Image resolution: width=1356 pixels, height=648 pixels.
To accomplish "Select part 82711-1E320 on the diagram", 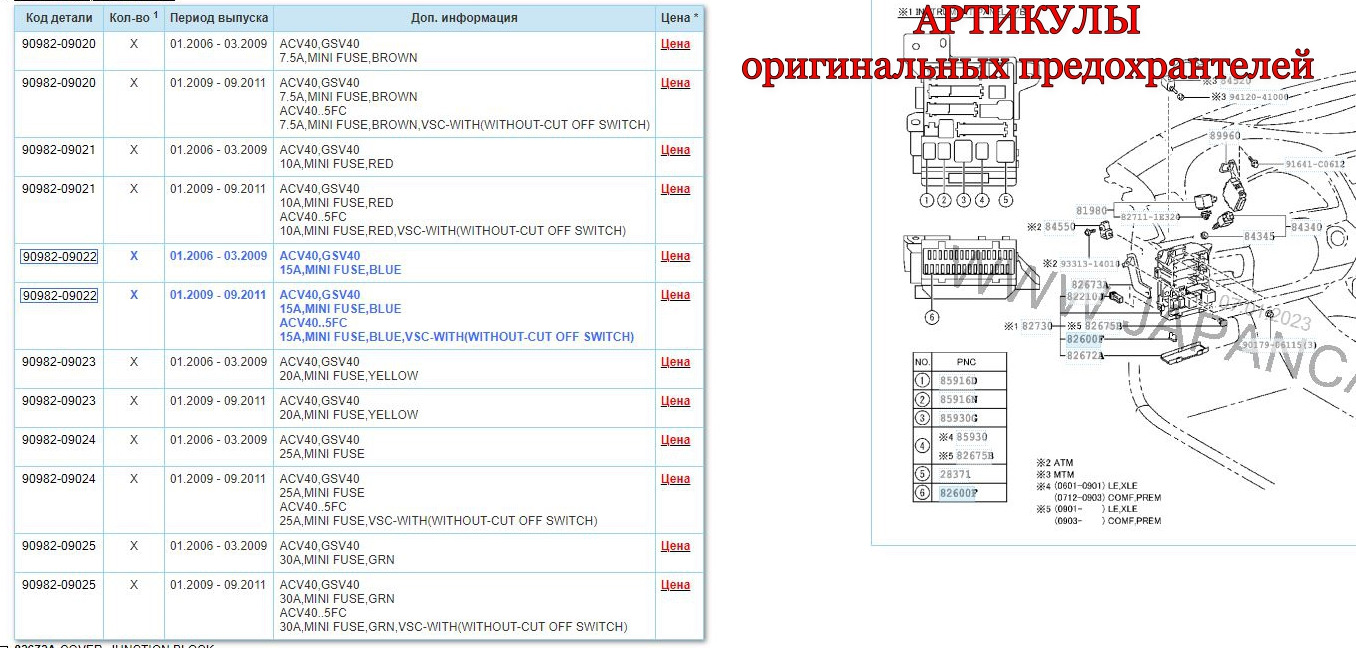I will [1148, 216].
